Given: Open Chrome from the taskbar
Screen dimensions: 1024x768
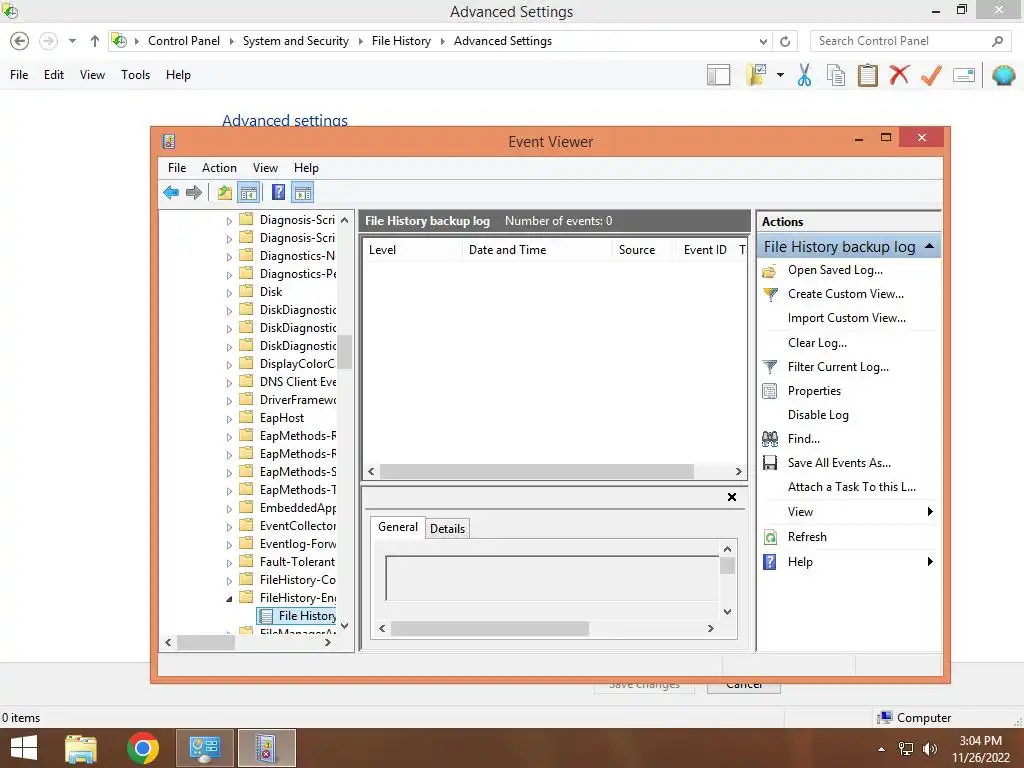Looking at the screenshot, I should click(x=143, y=748).
